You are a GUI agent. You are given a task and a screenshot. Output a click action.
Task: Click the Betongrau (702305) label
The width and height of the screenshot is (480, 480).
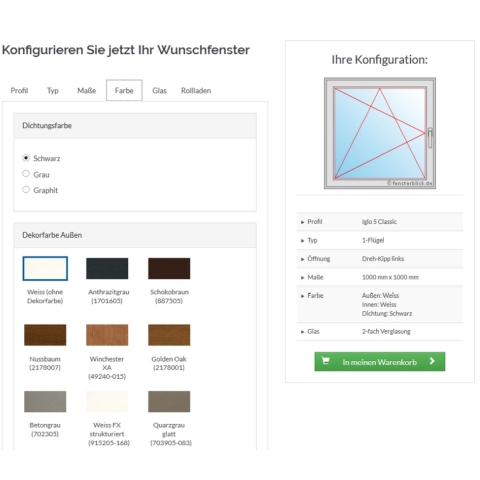pos(45,429)
